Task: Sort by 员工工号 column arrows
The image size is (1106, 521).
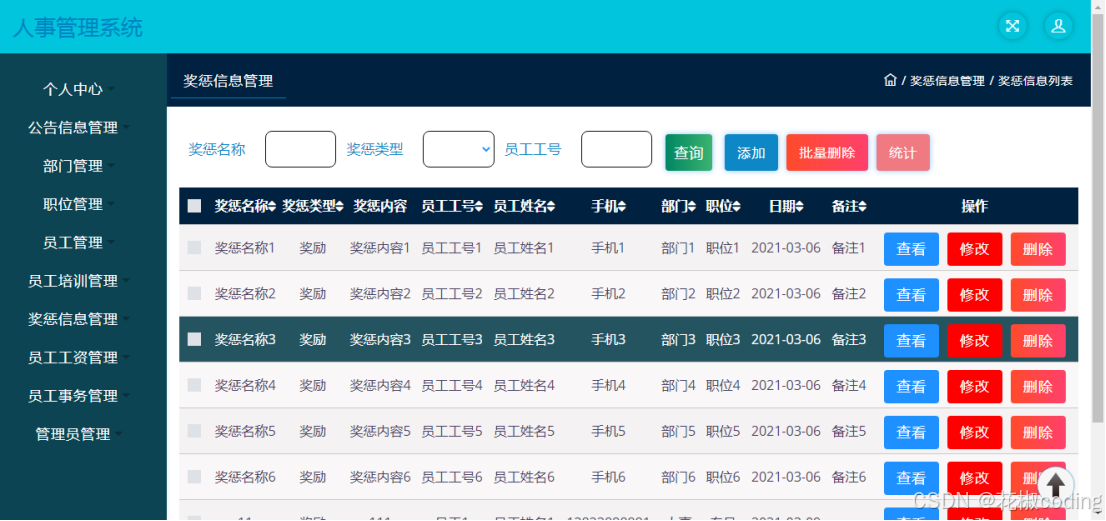Action: (x=479, y=207)
